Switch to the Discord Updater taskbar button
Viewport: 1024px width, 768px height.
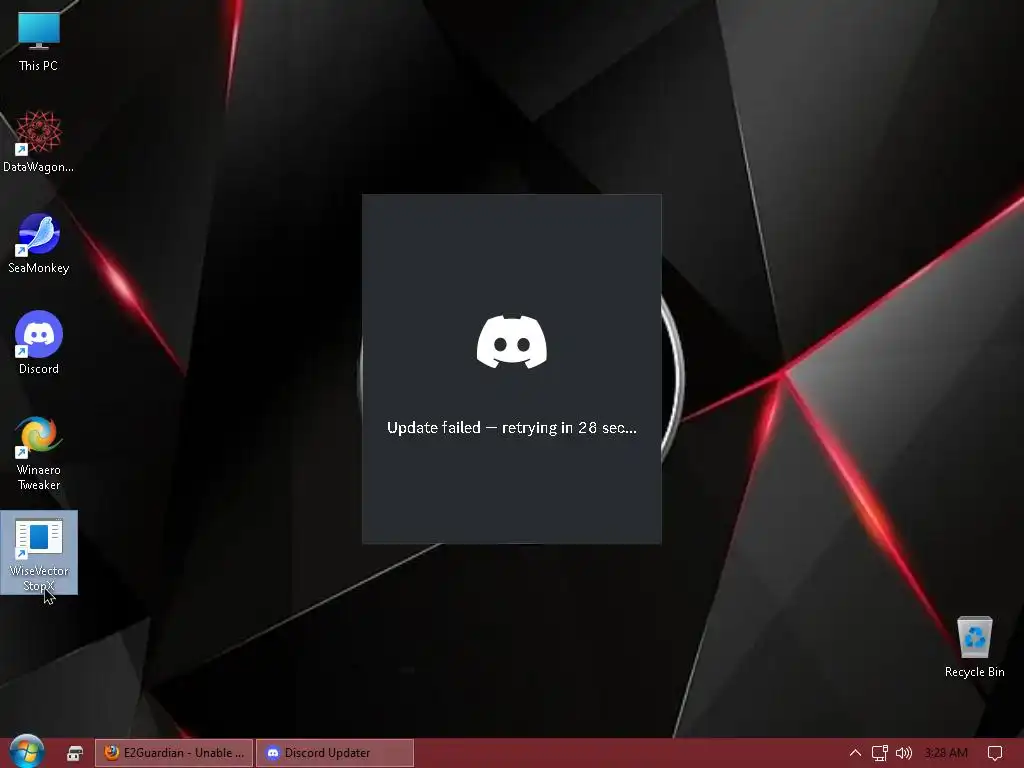335,753
